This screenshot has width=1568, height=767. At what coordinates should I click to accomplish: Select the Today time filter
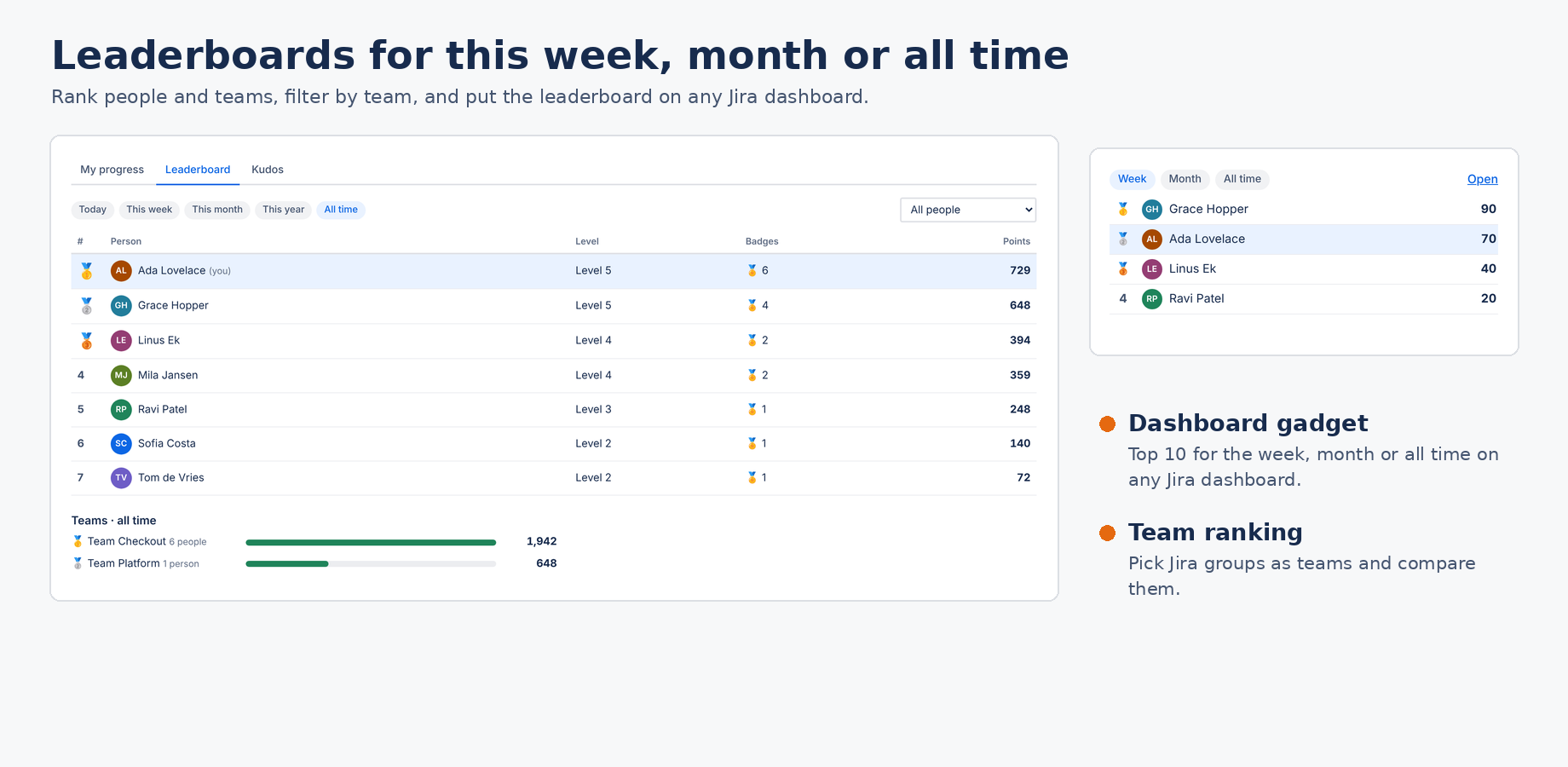[93, 210]
